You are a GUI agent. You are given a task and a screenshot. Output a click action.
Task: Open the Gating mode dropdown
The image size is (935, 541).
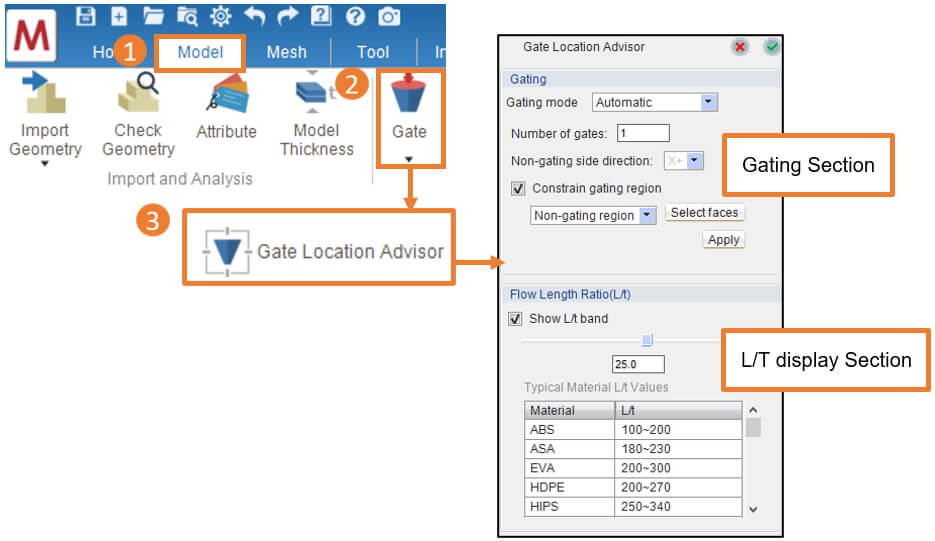(708, 102)
